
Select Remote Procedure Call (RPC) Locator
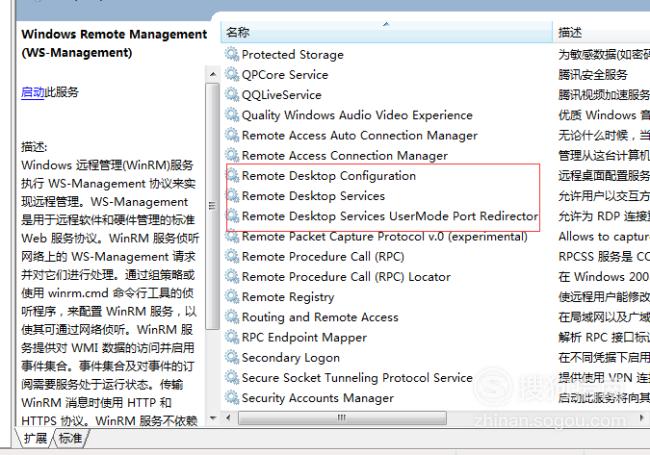tap(346, 277)
